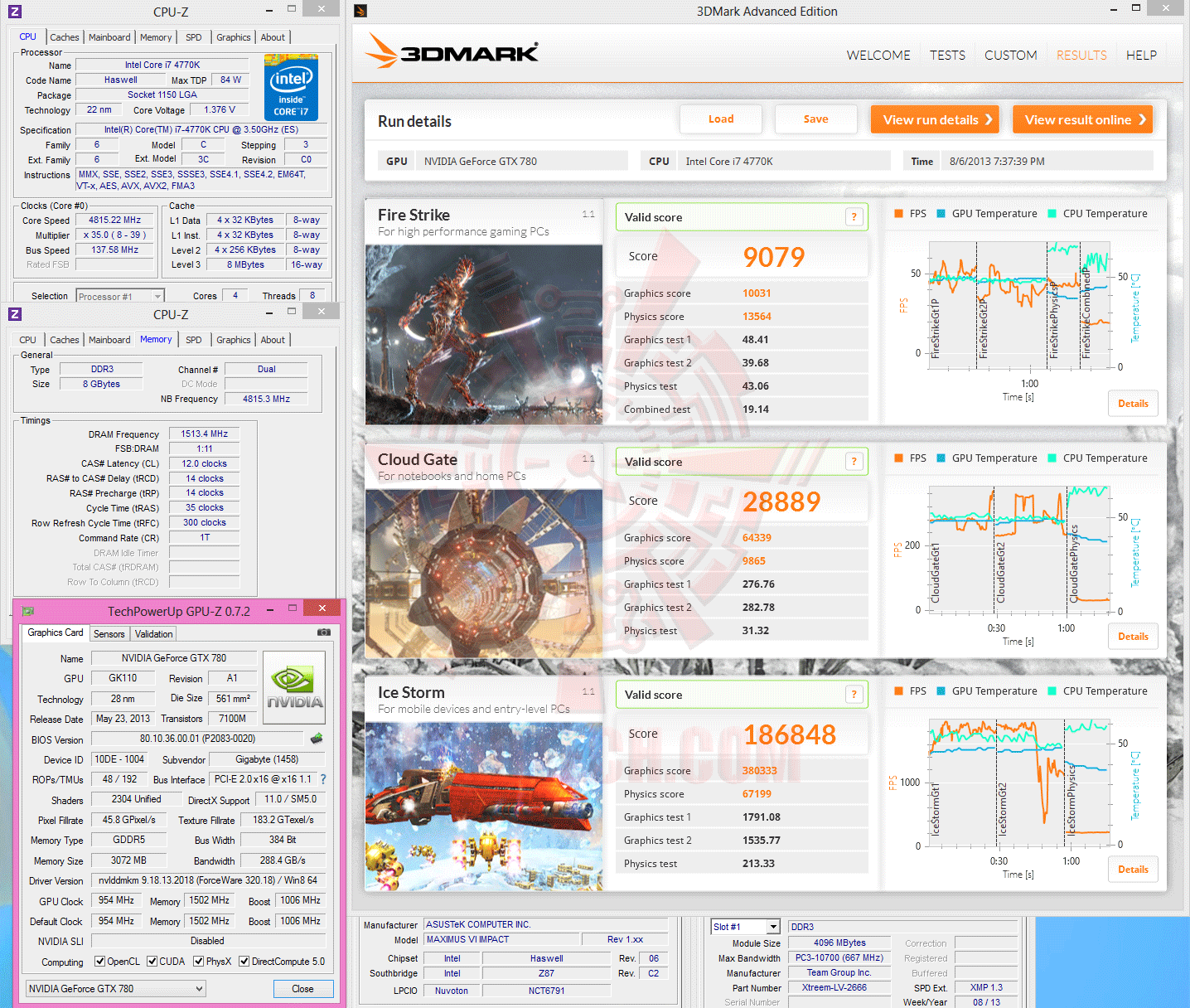The width and height of the screenshot is (1190, 1008).
Task: Open the Graphics tab in the processor CPU-Z window
Action: (234, 37)
